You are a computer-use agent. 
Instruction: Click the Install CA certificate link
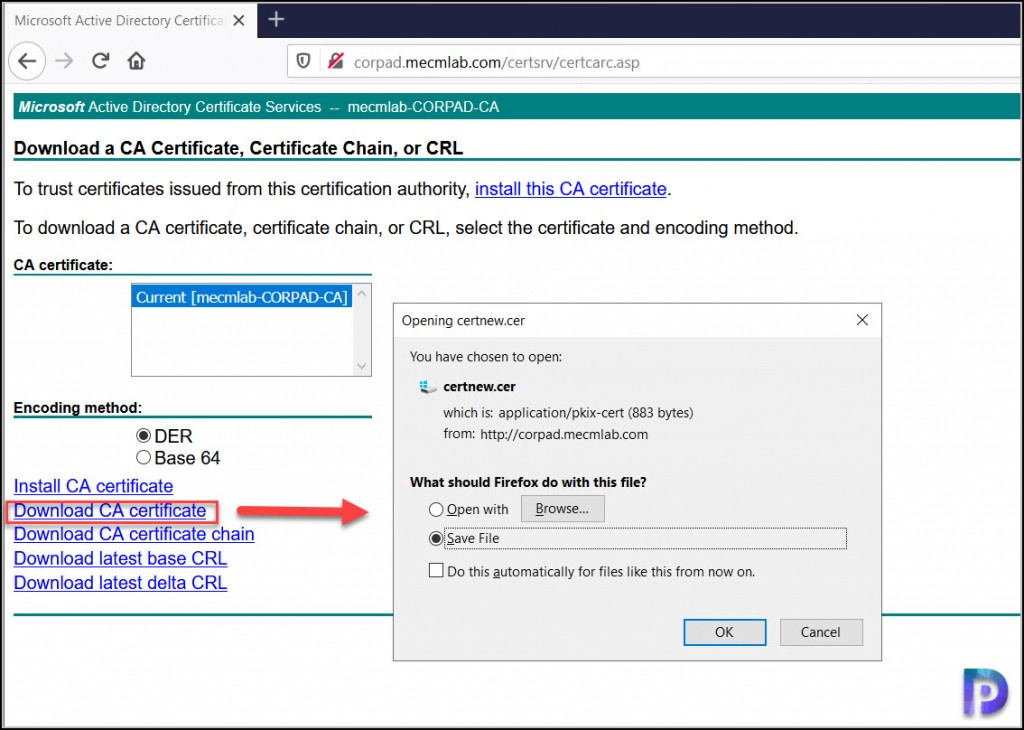[93, 486]
